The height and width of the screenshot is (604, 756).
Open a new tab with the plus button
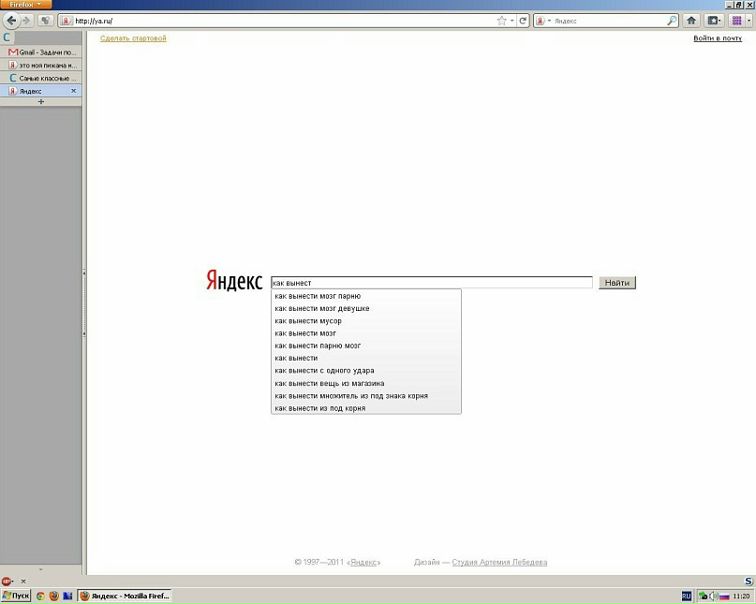(x=41, y=102)
